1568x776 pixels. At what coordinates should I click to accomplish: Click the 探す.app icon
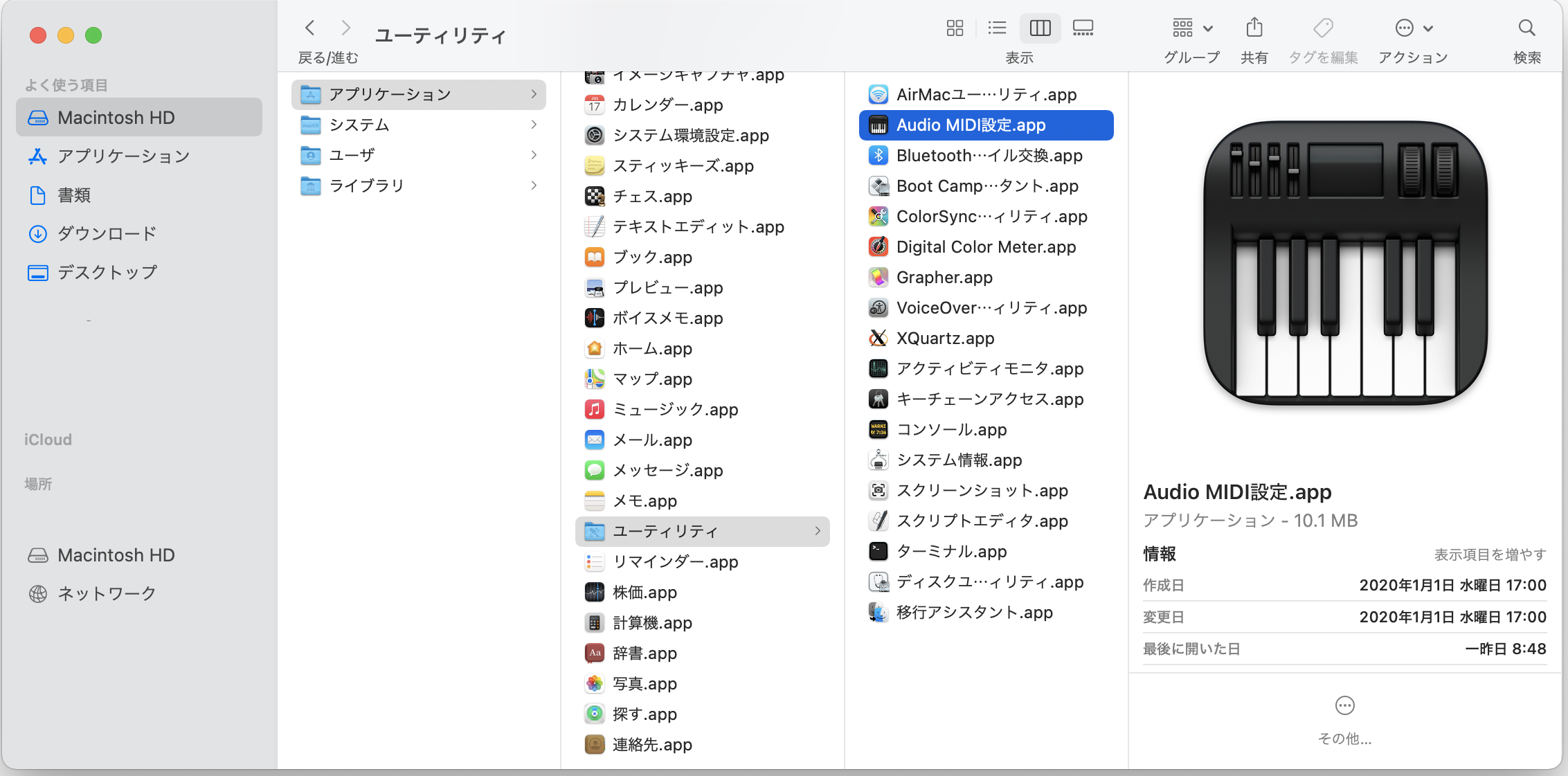[595, 714]
